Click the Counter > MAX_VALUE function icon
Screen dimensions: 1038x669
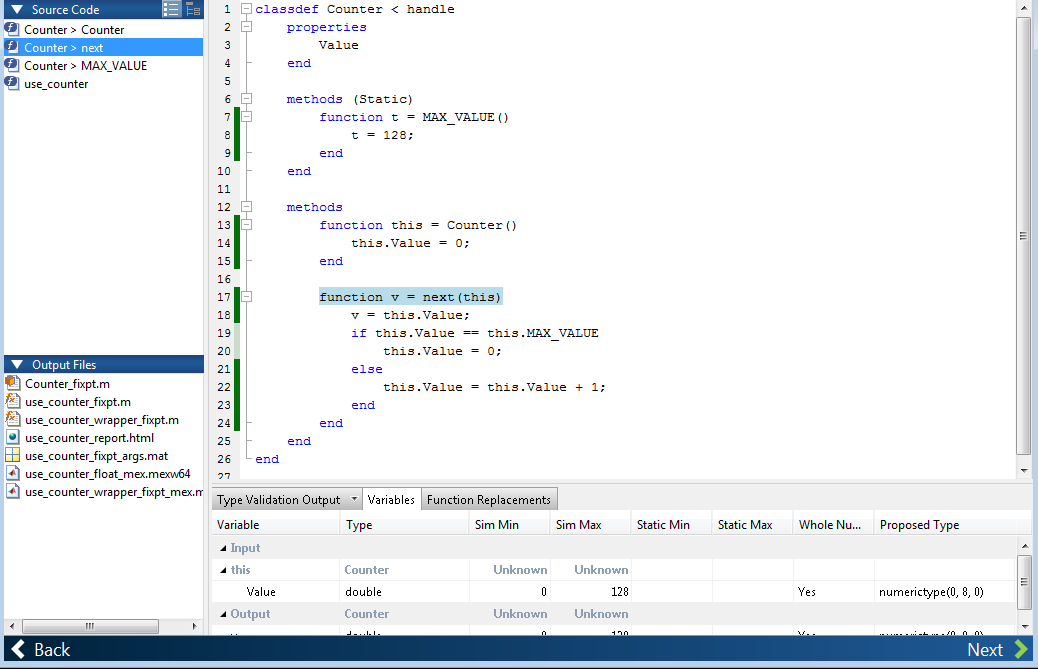pos(12,66)
